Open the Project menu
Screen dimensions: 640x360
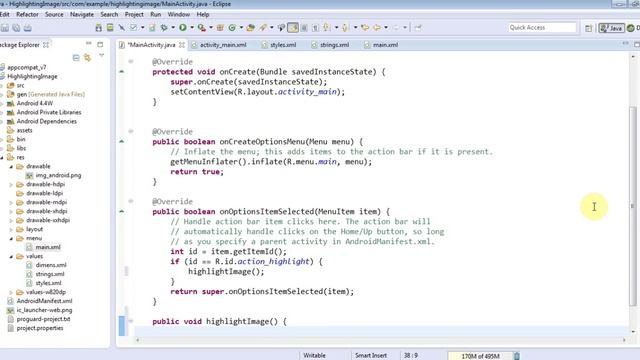coord(134,14)
